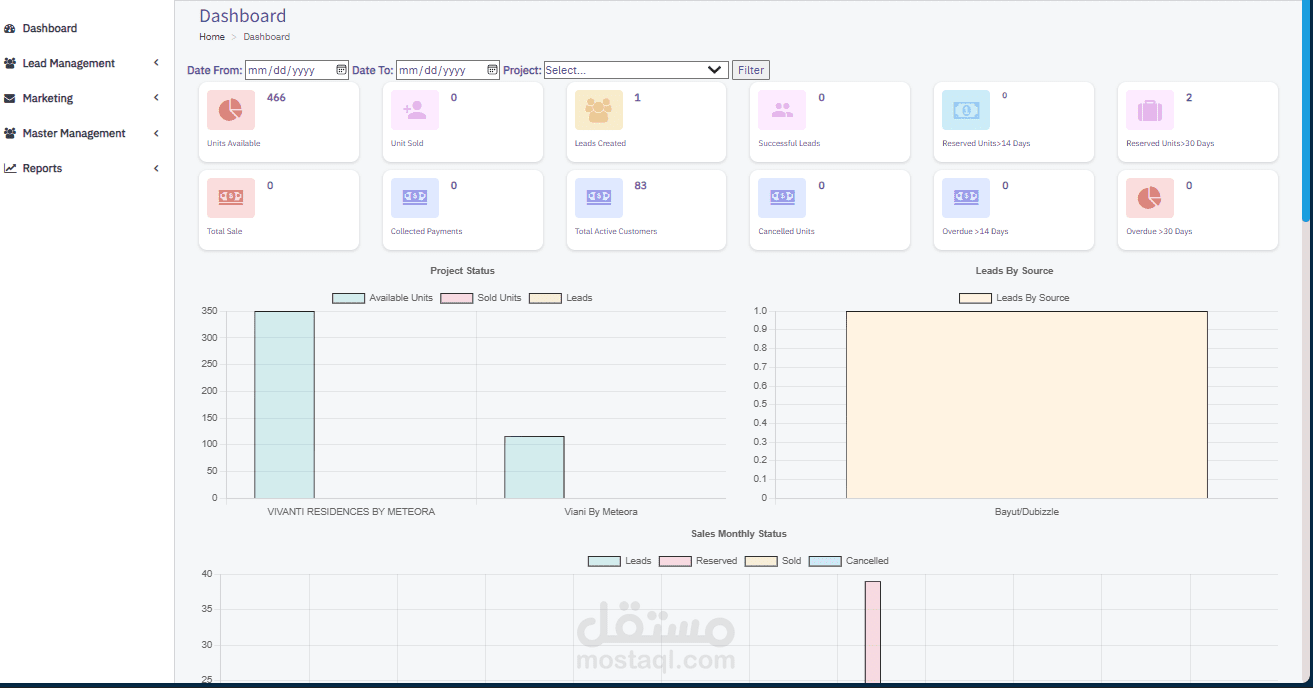1313x688 pixels.
Task: Click the Bayut/Dubizzle leads bar
Action: click(1027, 405)
